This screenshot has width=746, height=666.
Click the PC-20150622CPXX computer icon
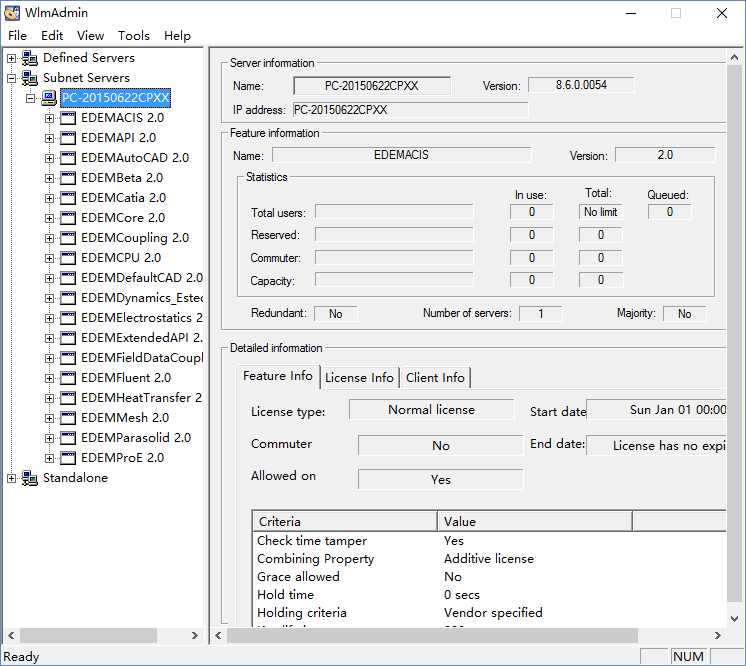point(49,98)
